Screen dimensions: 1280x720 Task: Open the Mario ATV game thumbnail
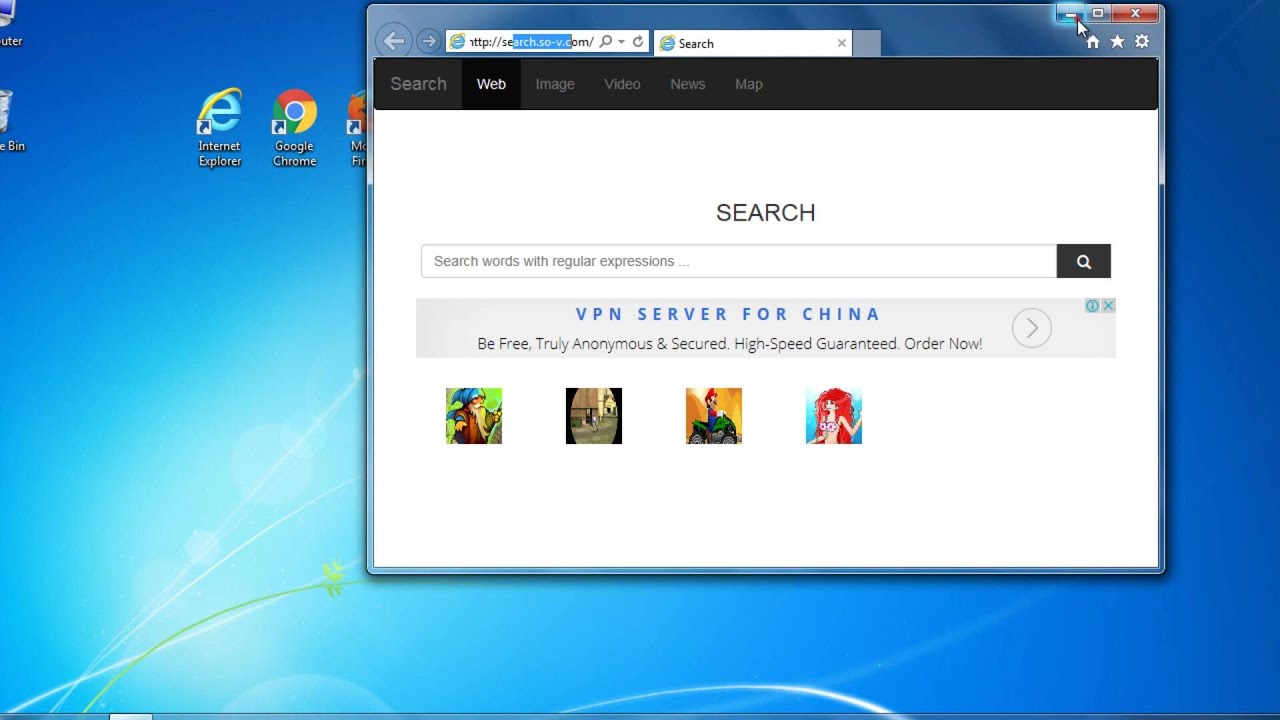coord(714,416)
